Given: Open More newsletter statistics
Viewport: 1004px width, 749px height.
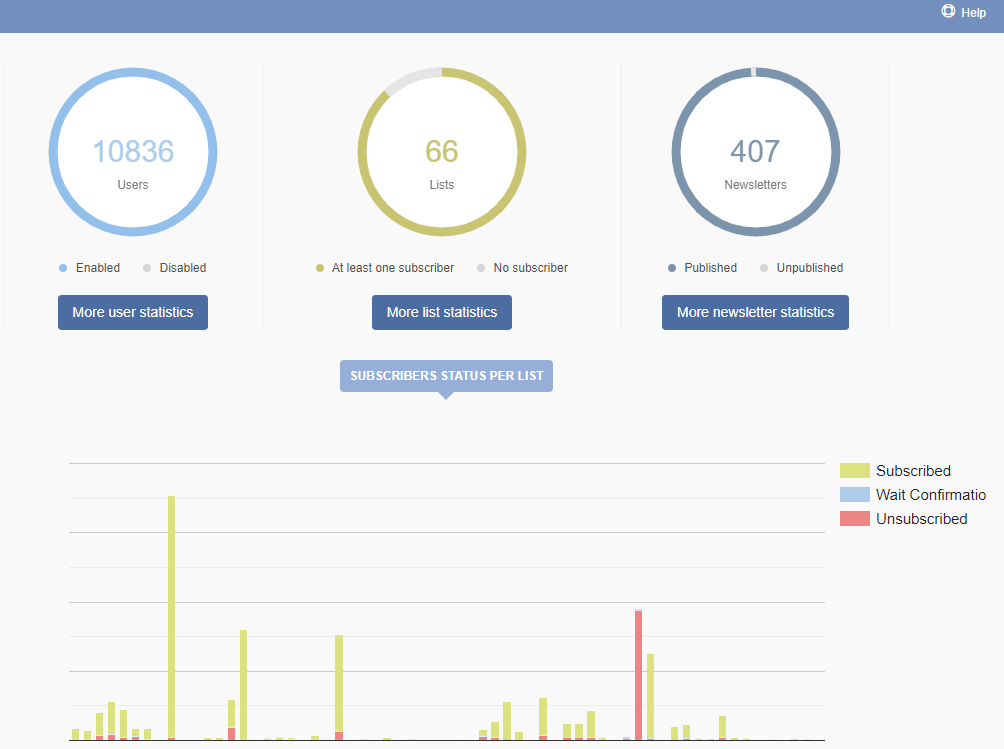Looking at the screenshot, I should 756,312.
